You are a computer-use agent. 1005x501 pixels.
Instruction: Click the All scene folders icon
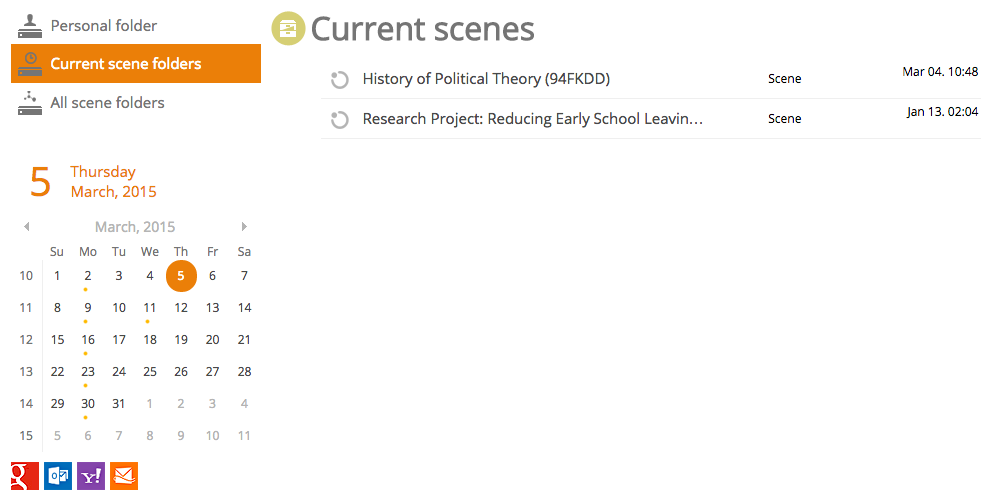click(x=29, y=103)
